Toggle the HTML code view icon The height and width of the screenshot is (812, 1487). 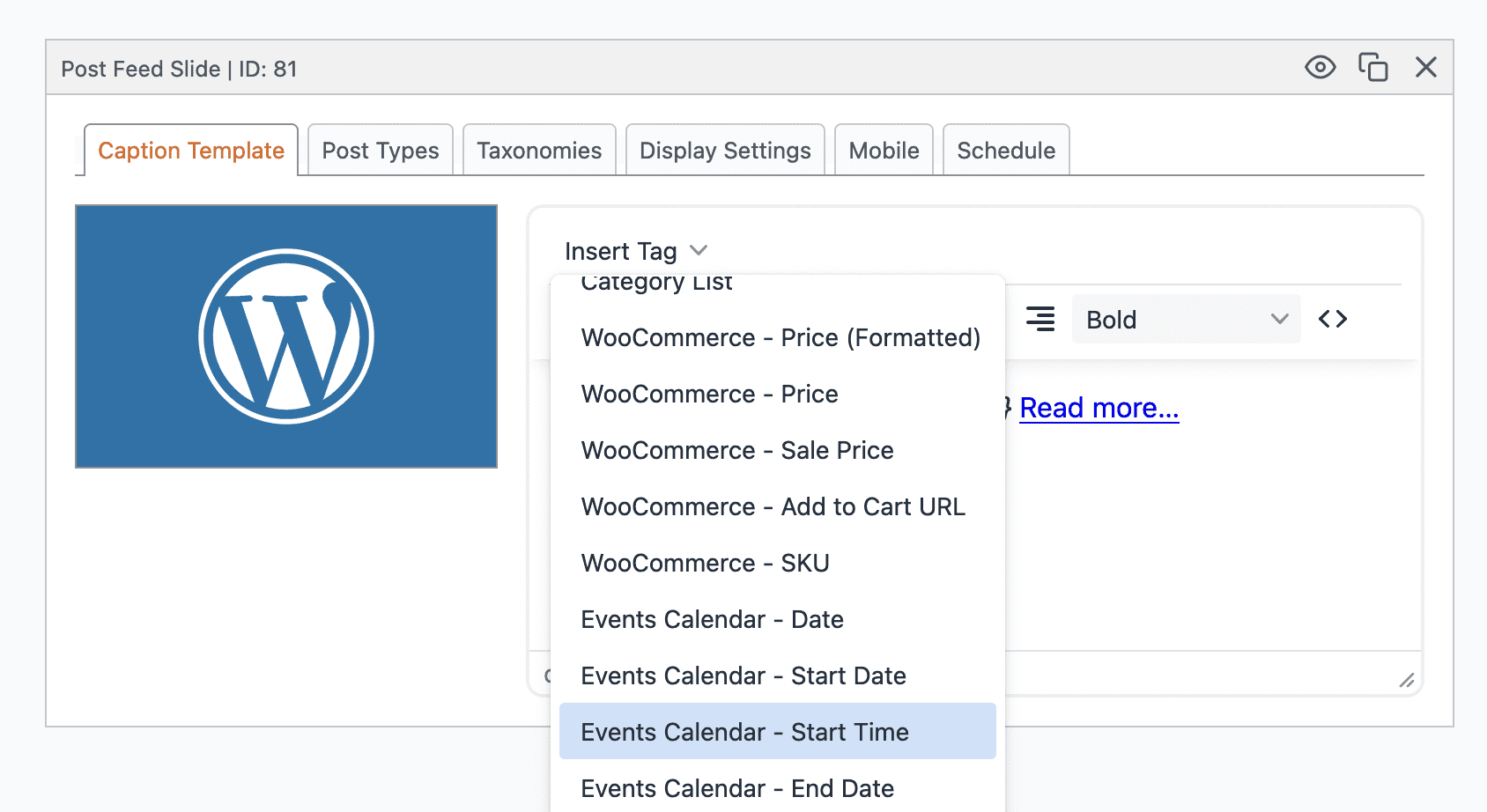pos(1332,319)
